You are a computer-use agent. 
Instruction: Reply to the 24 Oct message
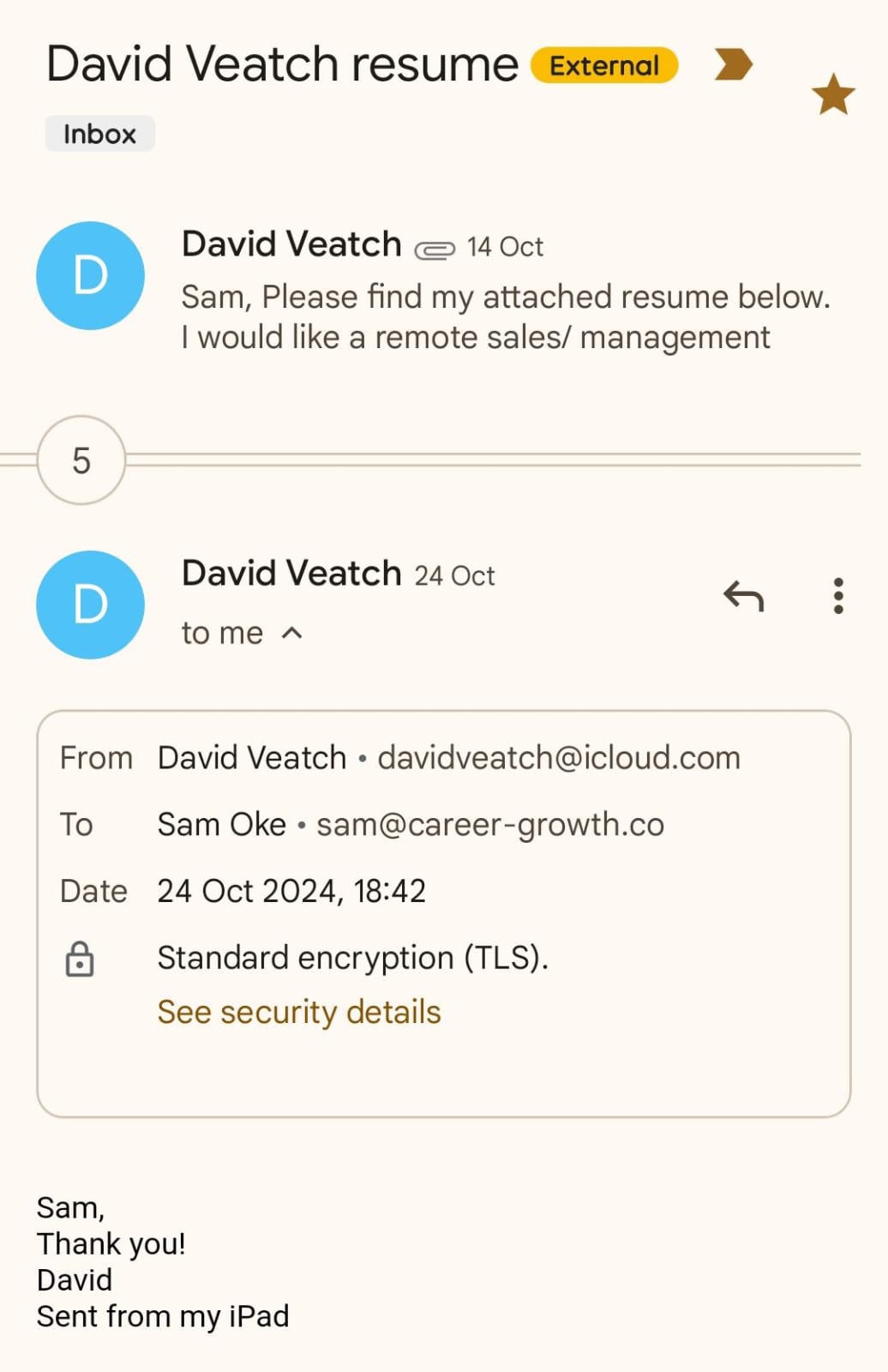tap(743, 596)
